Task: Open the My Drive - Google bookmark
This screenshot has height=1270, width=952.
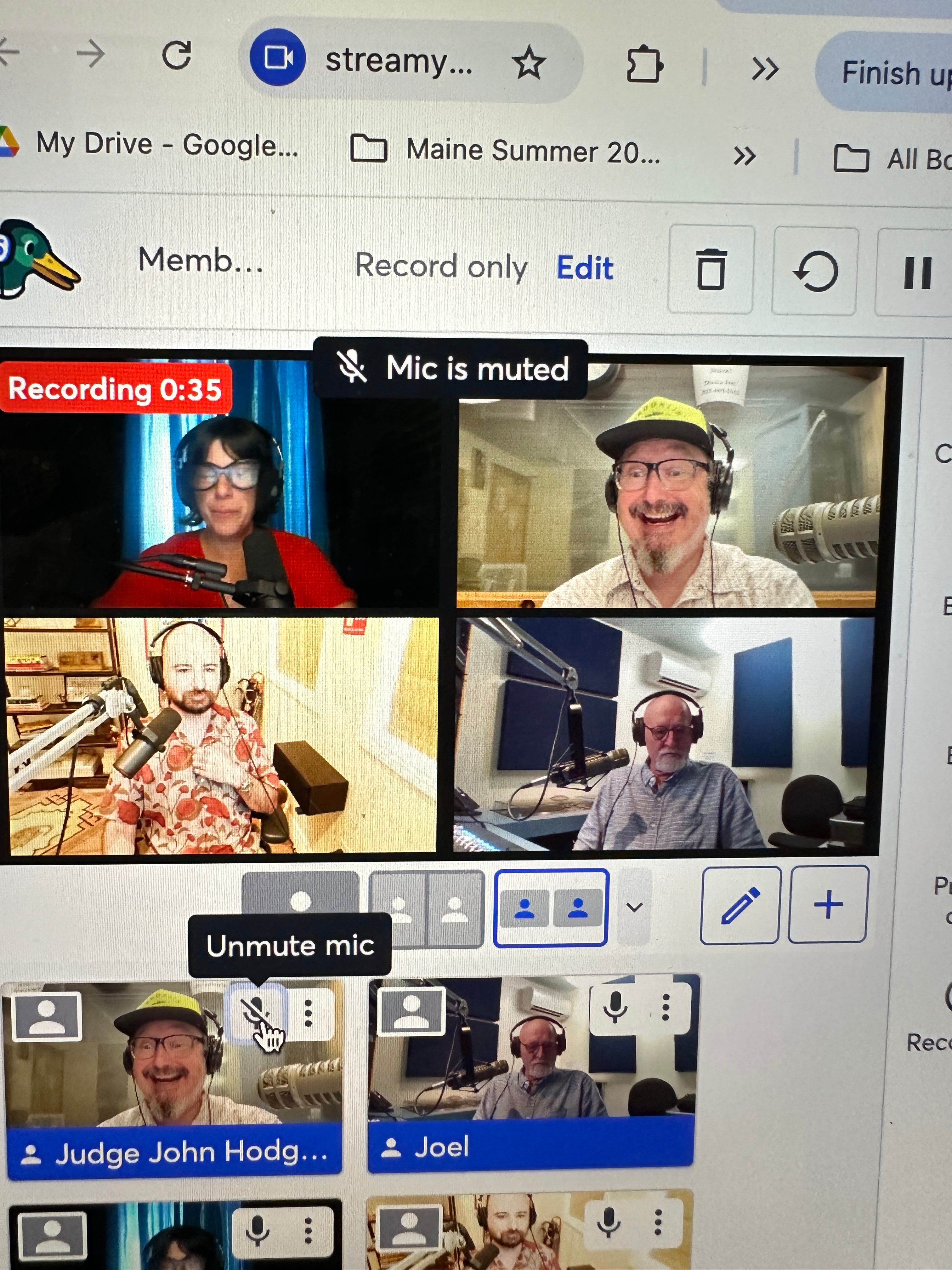Action: pos(150,144)
